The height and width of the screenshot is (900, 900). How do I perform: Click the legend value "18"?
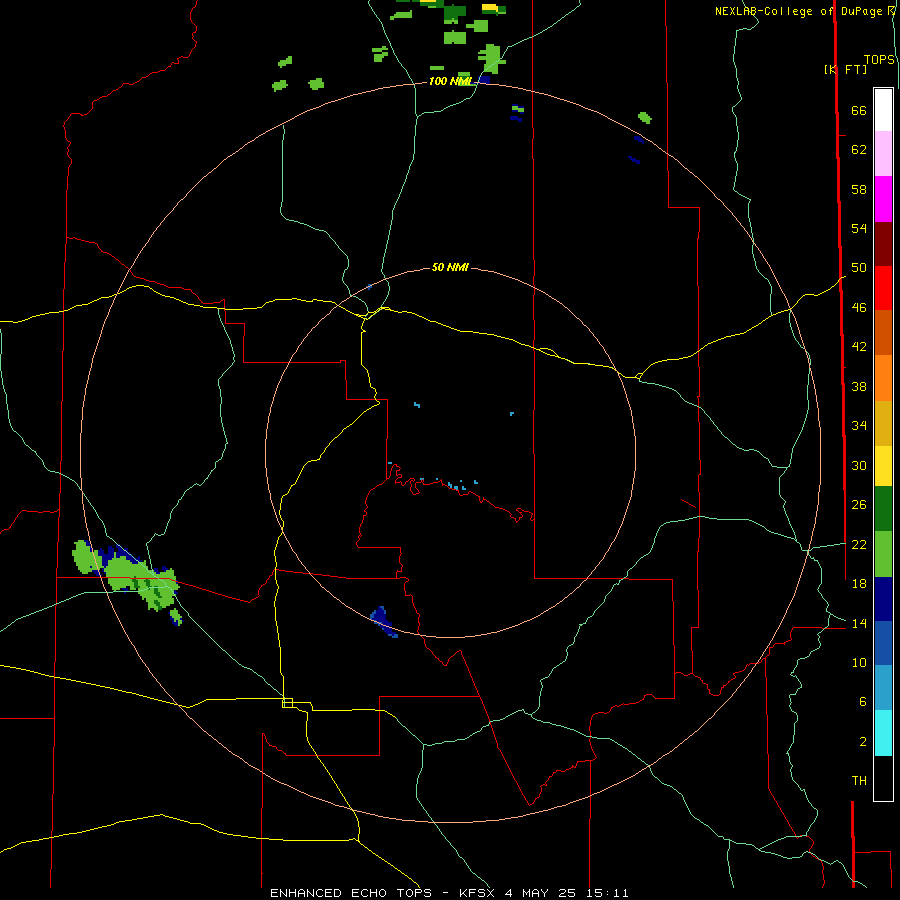click(859, 584)
